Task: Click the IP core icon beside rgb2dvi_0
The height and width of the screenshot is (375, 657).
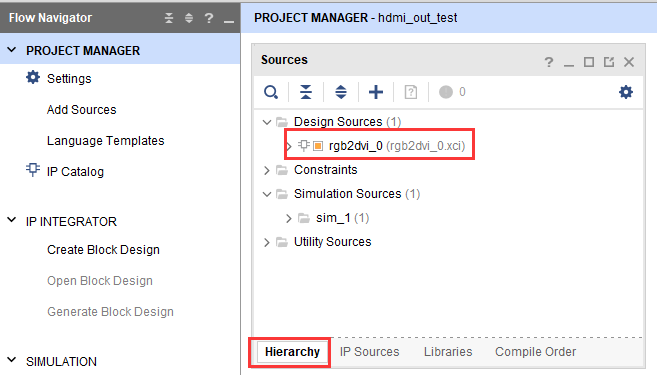Action: 304,145
